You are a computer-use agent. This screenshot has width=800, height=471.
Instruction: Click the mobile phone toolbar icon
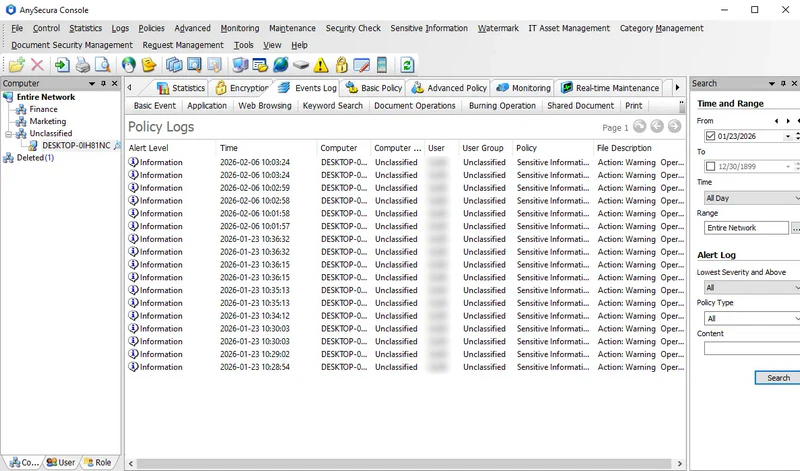tap(381, 65)
